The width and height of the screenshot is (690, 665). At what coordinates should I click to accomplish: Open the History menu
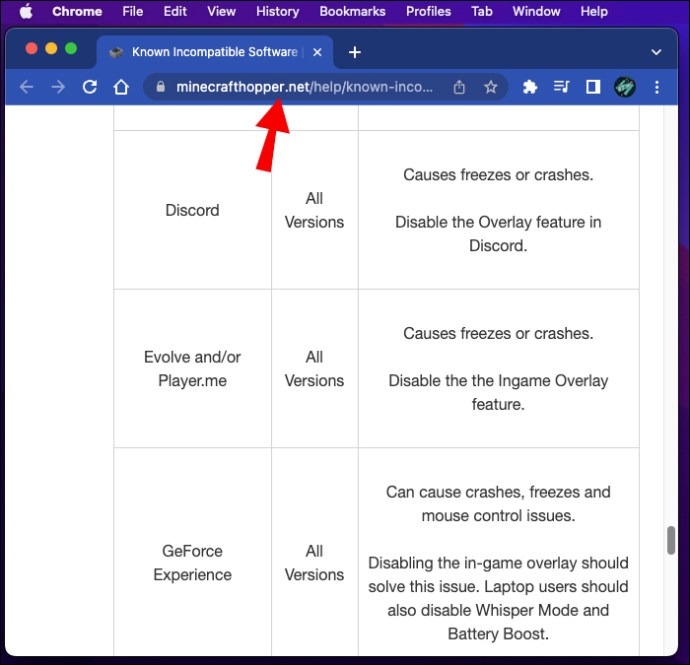pos(277,11)
